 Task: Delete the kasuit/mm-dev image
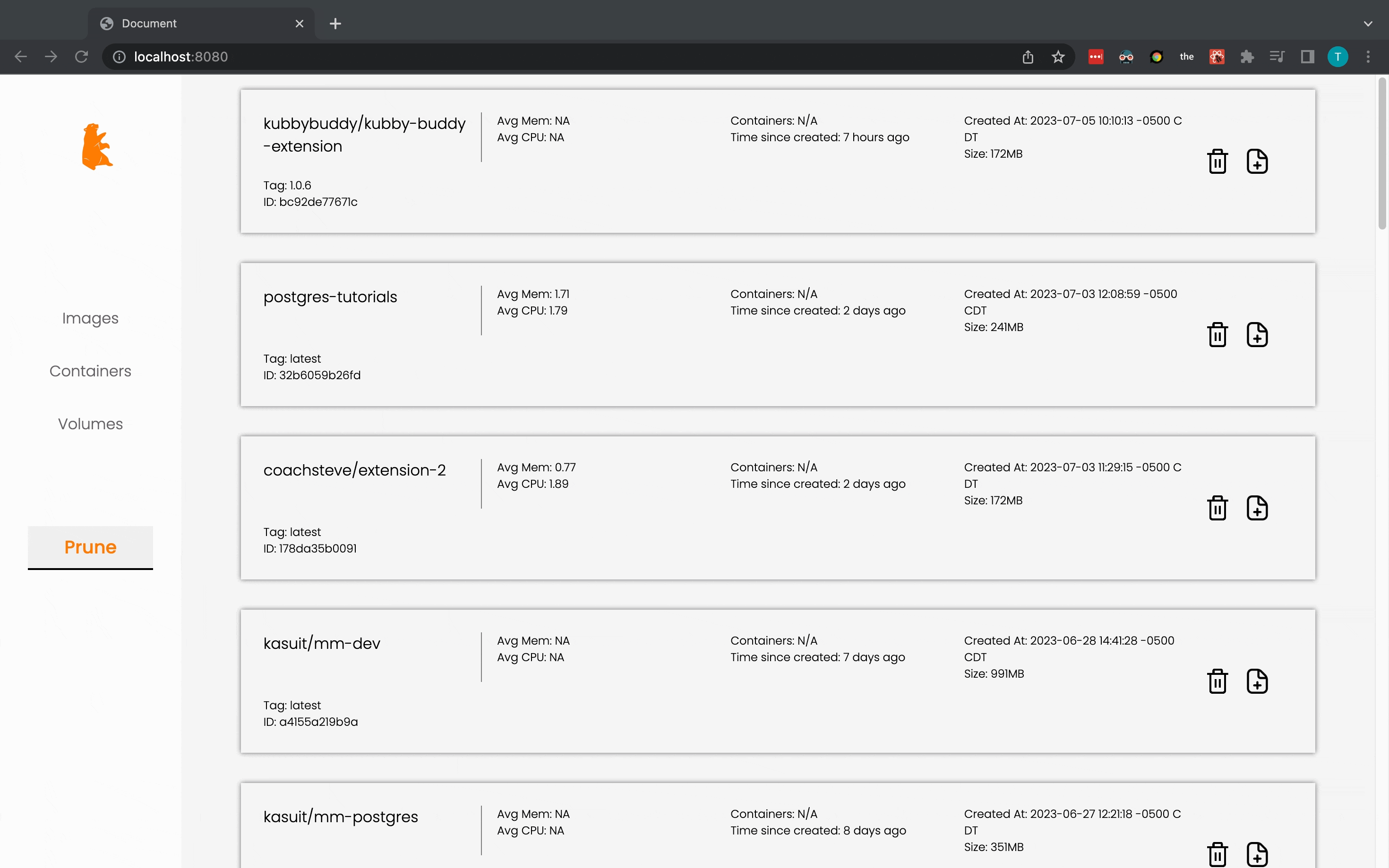click(x=1217, y=681)
